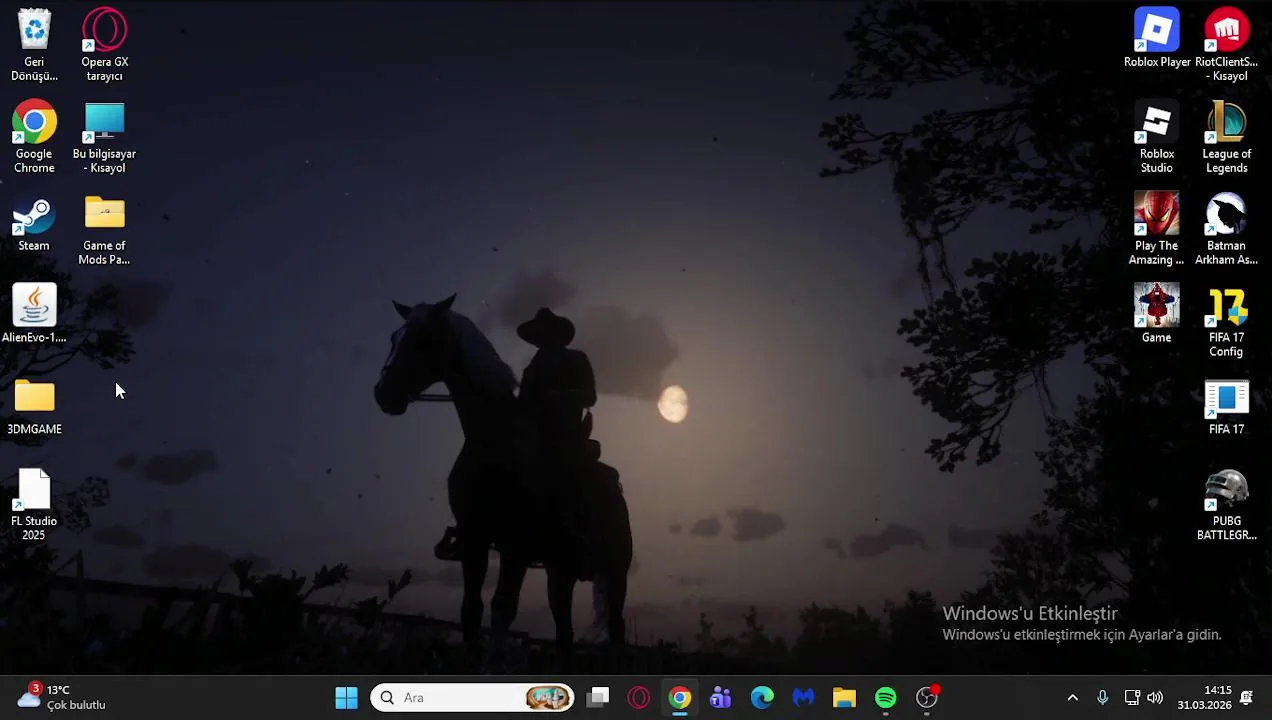This screenshot has width=1272, height=720.
Task: Open the Windows Start menu
Action: coord(346,698)
